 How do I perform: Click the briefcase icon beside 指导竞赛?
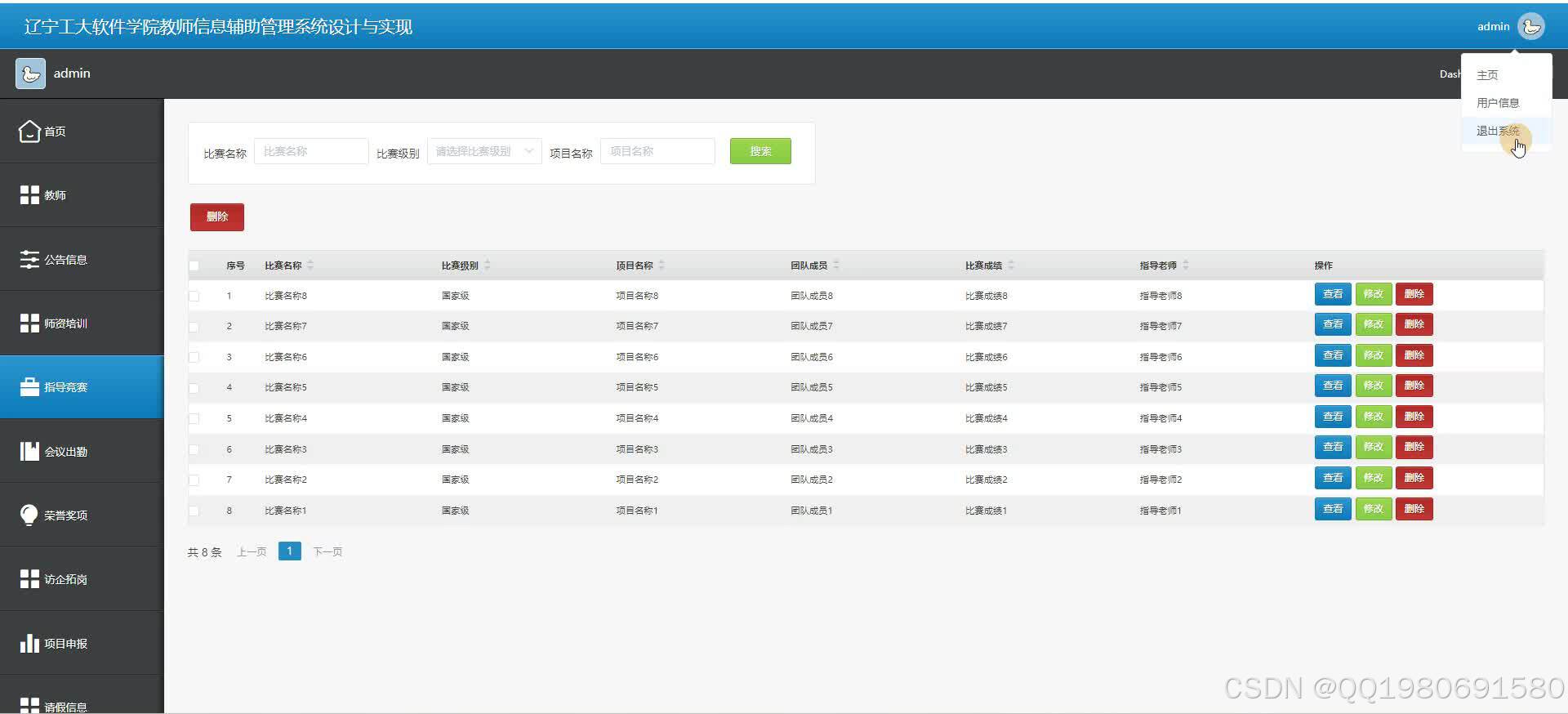coord(29,386)
